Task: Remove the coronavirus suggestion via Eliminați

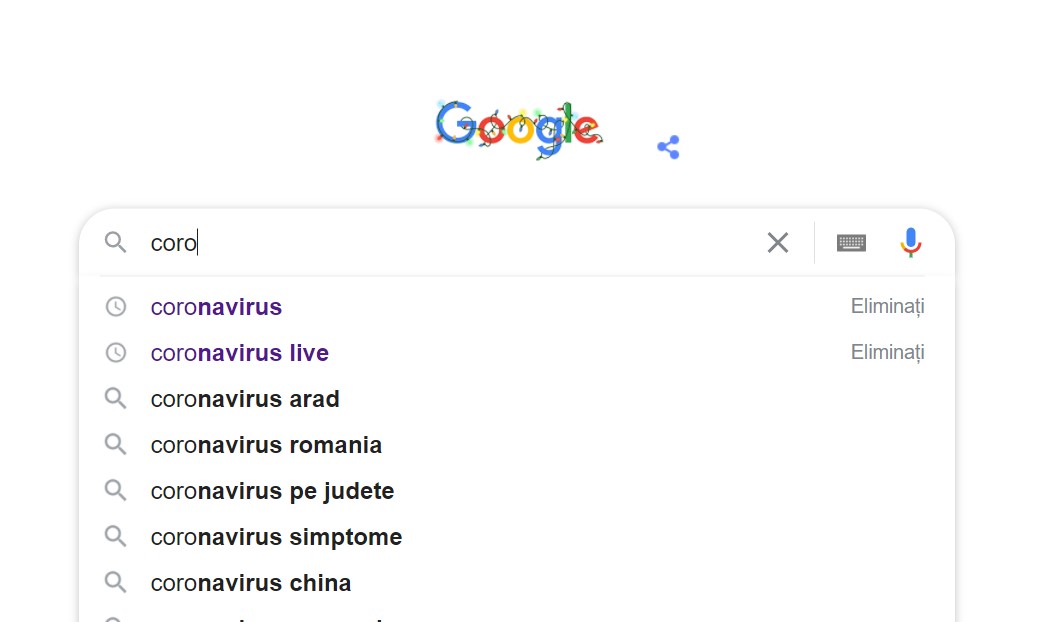Action: [887, 307]
